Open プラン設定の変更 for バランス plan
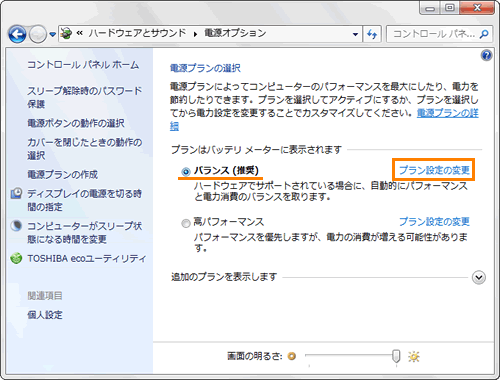Screen dimensions: 500x380 [434, 170]
